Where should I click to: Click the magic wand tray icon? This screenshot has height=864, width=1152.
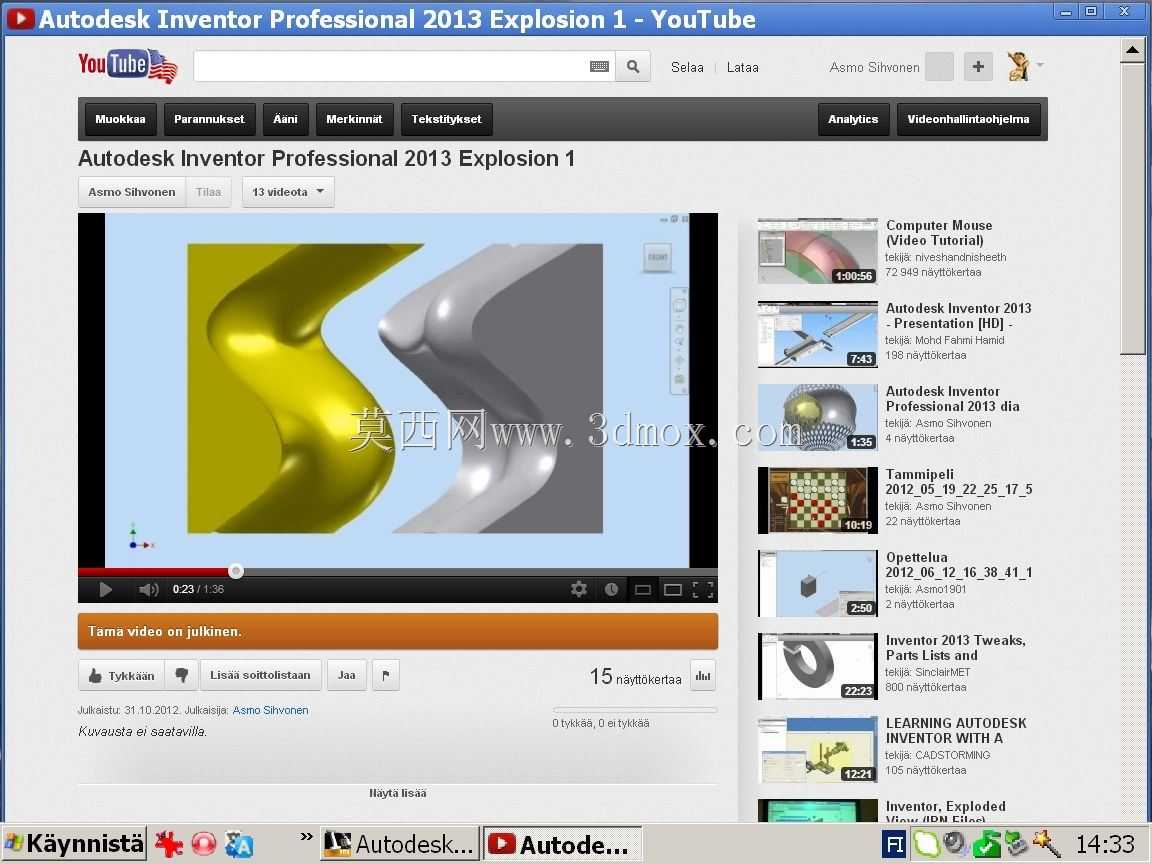pyautogui.click(x=1046, y=844)
